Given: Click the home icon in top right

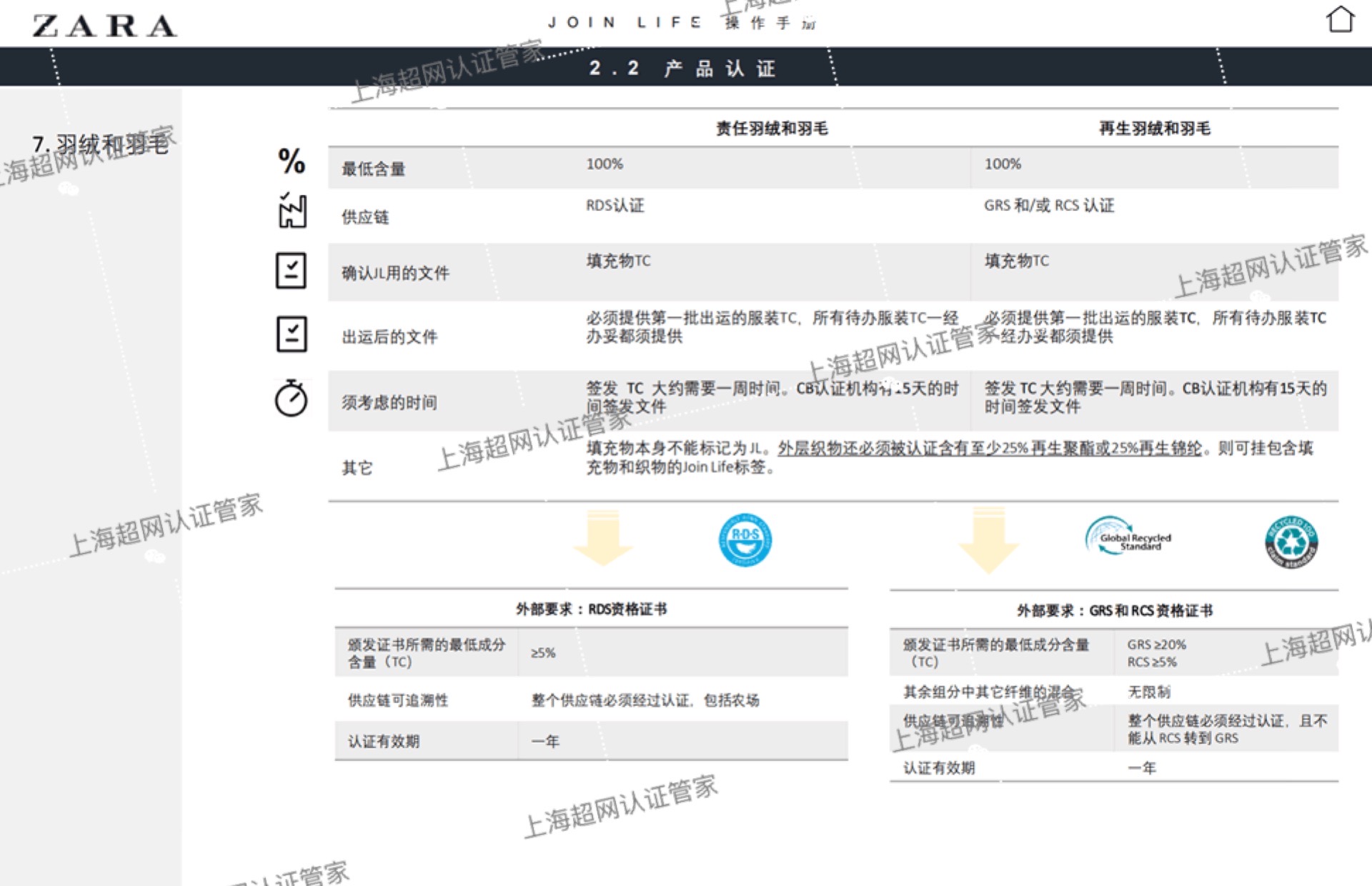Looking at the screenshot, I should coord(1341,19).
